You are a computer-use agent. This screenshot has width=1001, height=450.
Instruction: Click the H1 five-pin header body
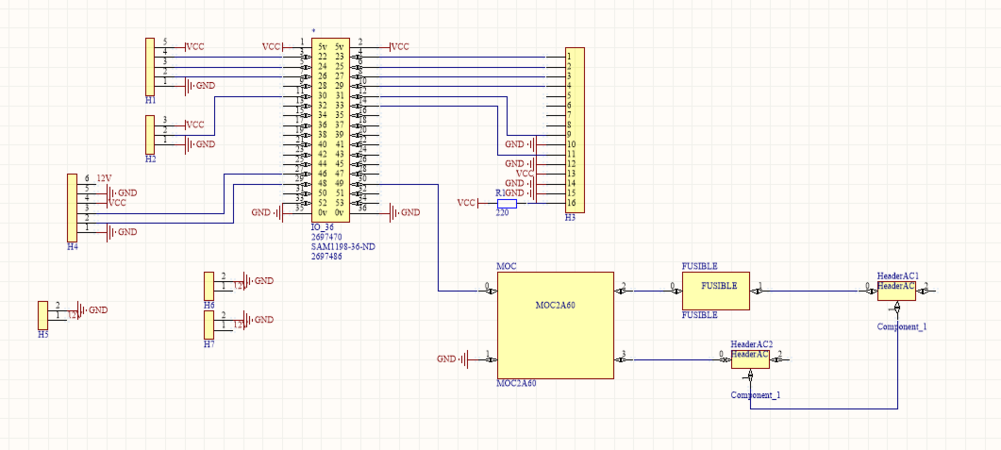coord(151,66)
